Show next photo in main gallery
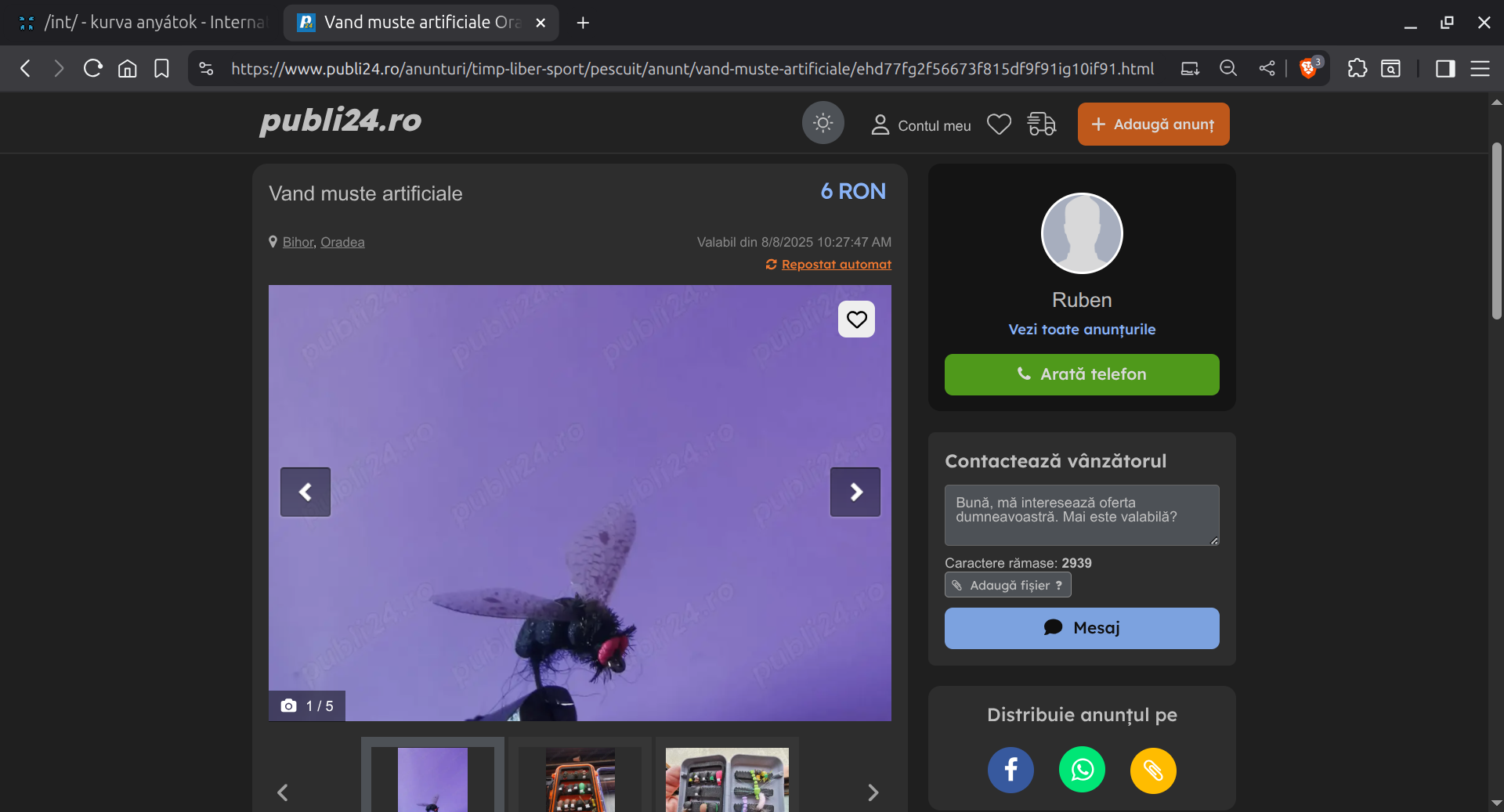The image size is (1504, 812). (x=855, y=492)
